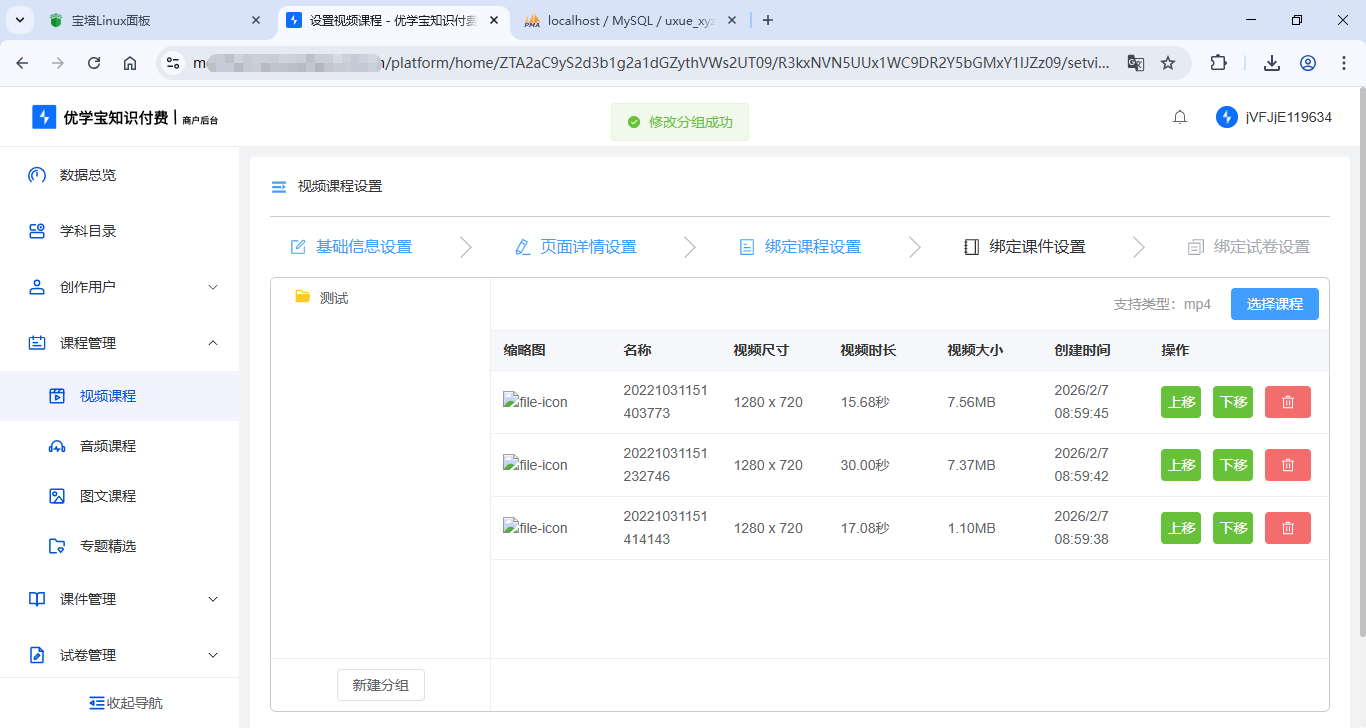1366x728 pixels.
Task: Click the 选择课程 button
Action: (1274, 304)
